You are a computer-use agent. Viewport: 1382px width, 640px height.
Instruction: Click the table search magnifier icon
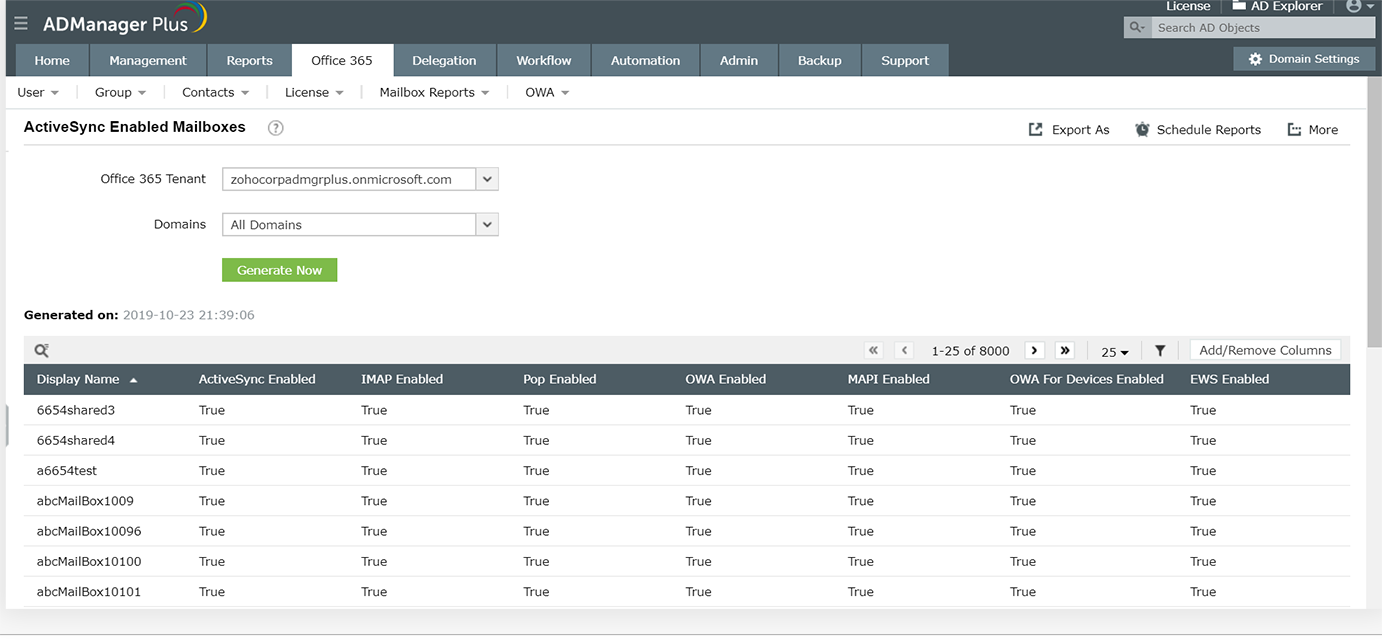(41, 350)
